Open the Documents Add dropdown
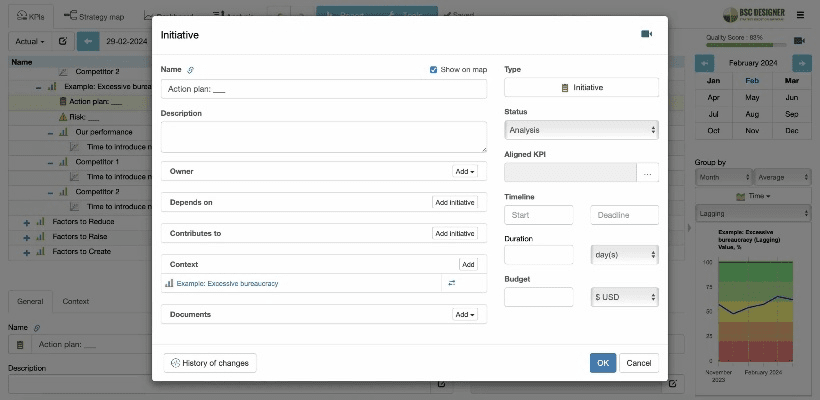 [x=465, y=314]
